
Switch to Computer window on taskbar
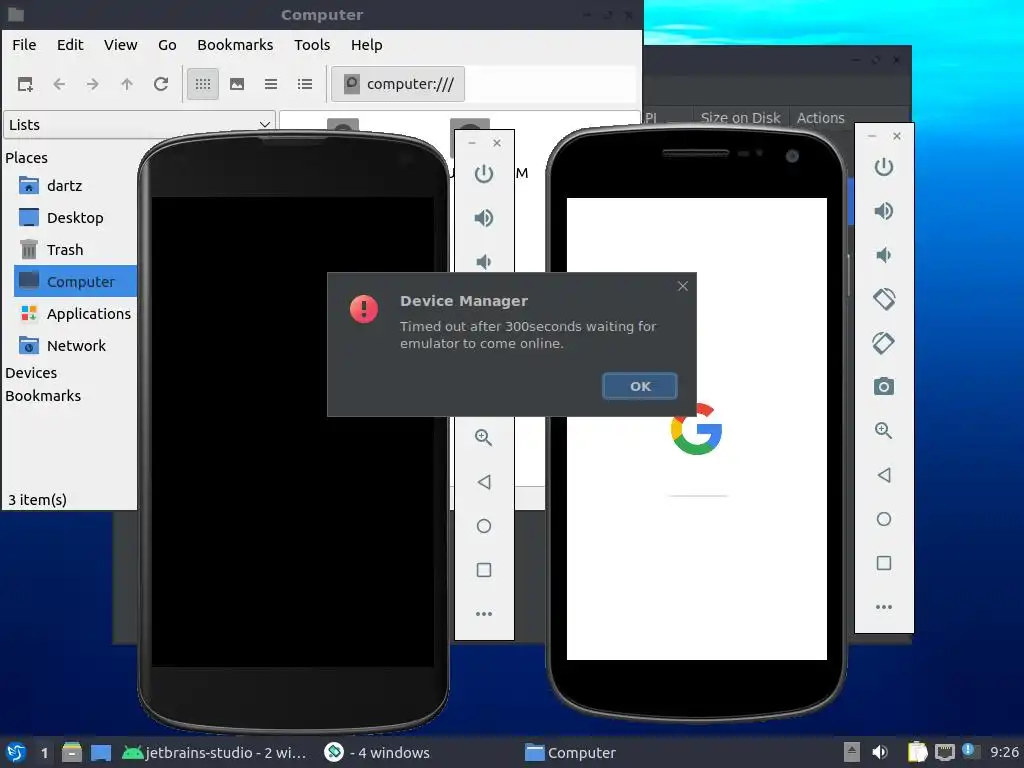point(571,752)
